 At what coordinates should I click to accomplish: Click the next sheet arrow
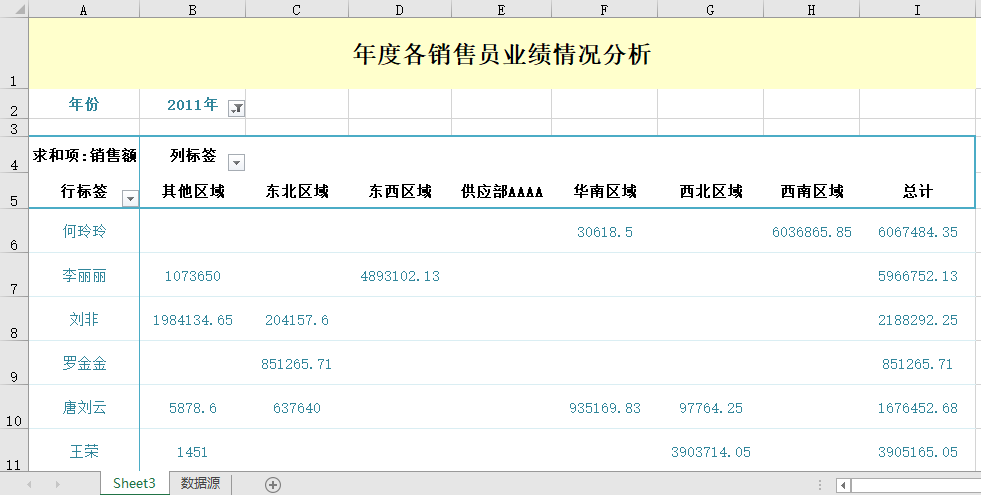(57, 484)
